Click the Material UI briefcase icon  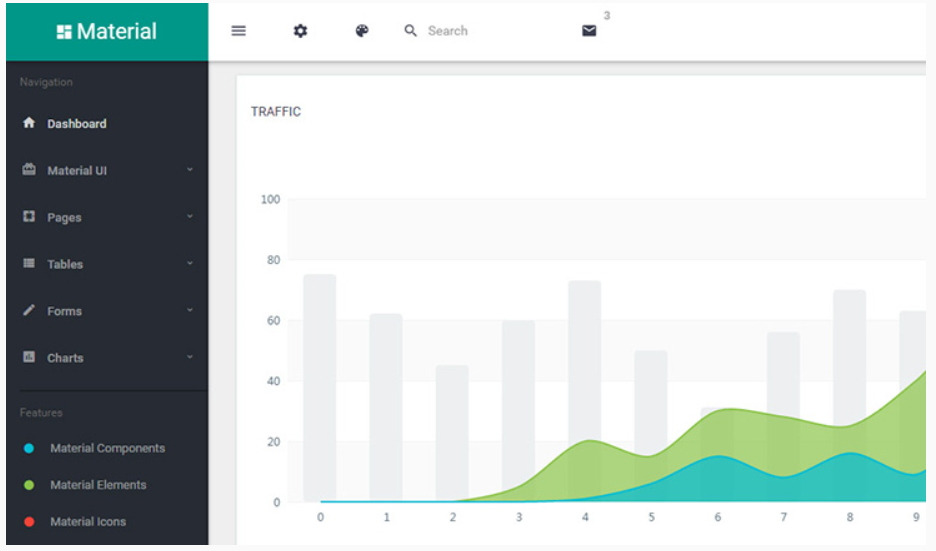click(x=29, y=170)
